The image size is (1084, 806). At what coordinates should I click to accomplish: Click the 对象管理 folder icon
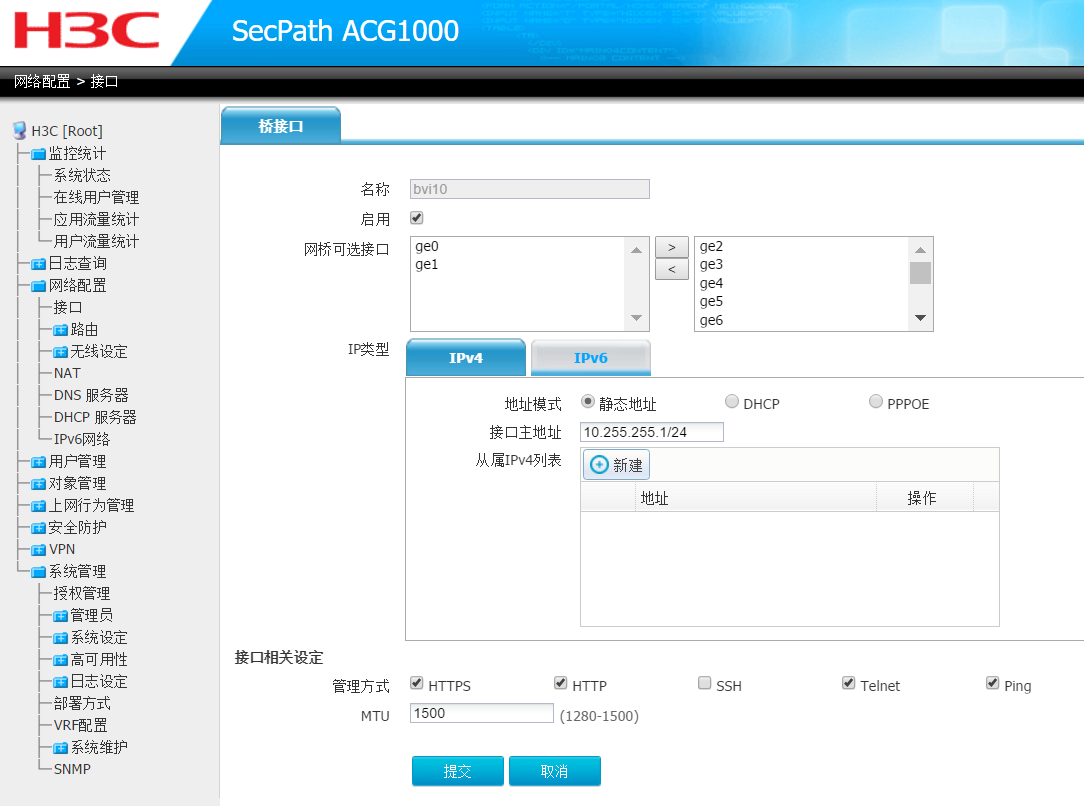(x=38, y=484)
